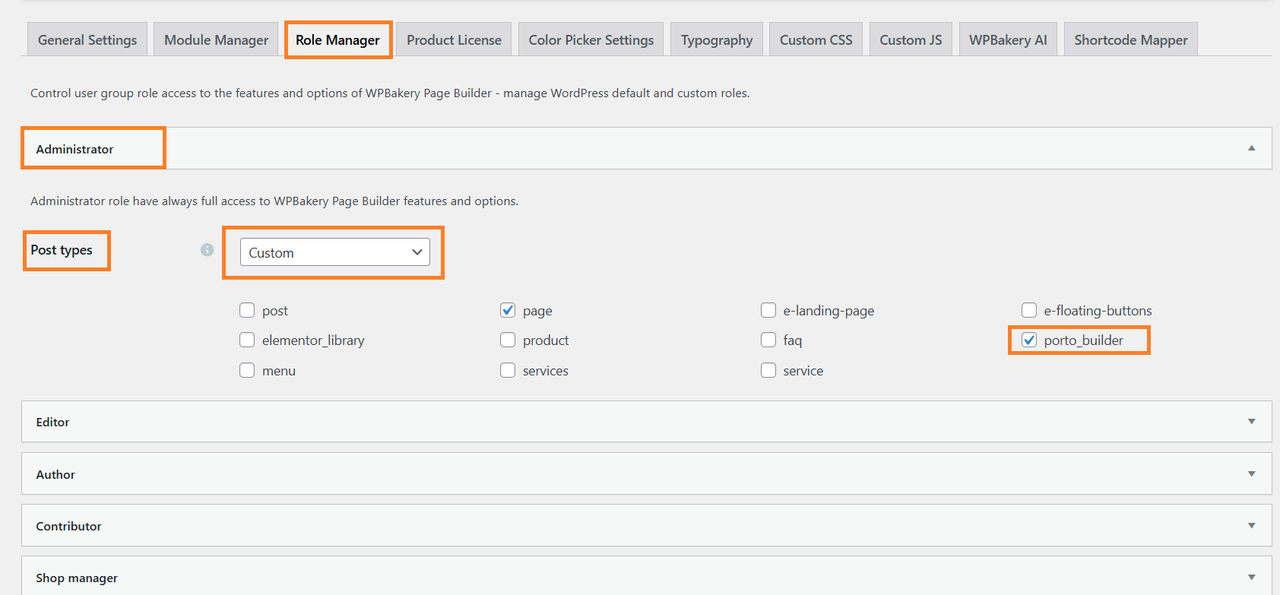Enable the e-landing-page checkbox
Screen dimensions: 1280x595
pyautogui.click(x=768, y=311)
